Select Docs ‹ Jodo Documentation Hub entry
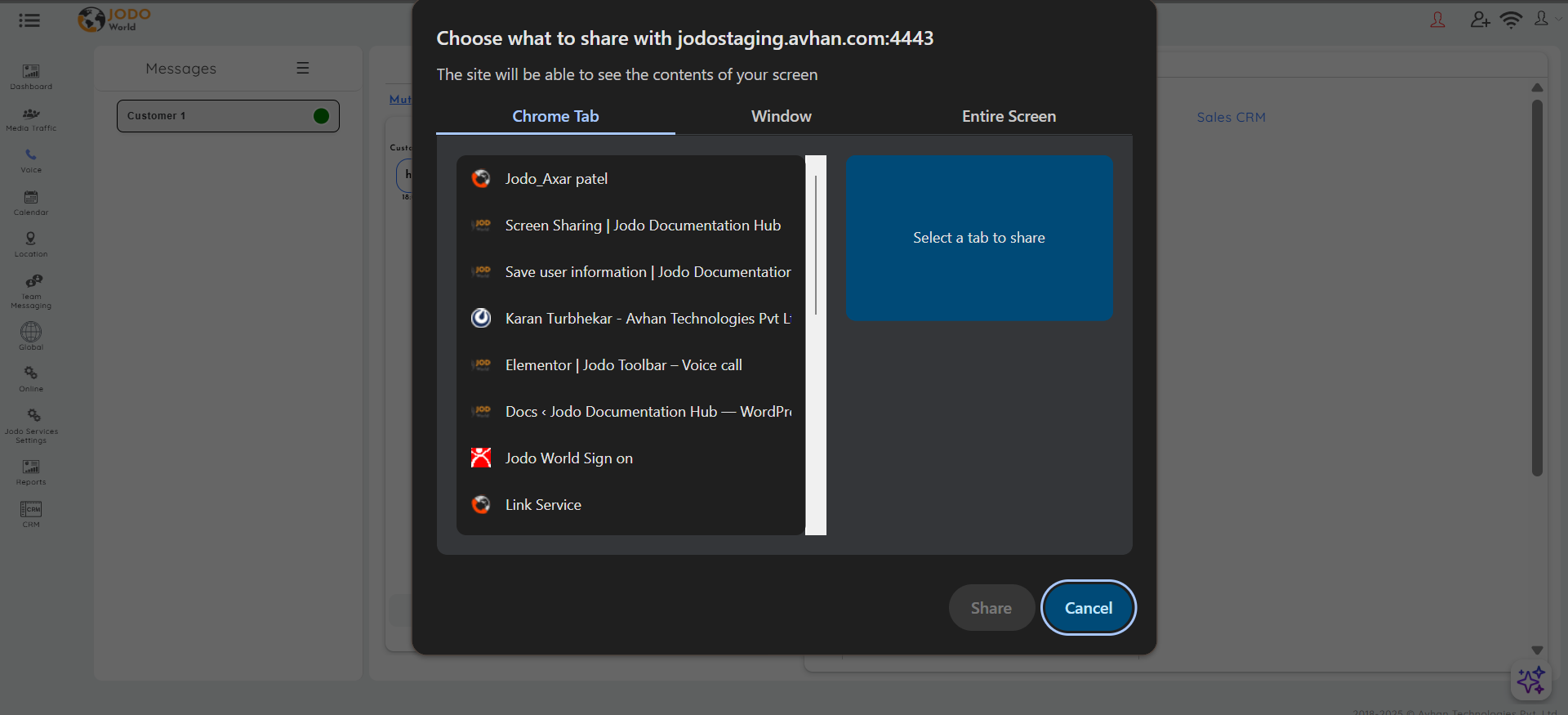 click(630, 411)
